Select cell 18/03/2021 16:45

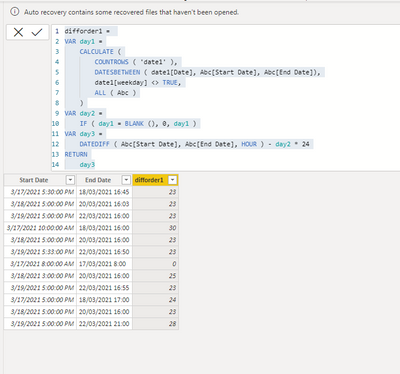104,192
